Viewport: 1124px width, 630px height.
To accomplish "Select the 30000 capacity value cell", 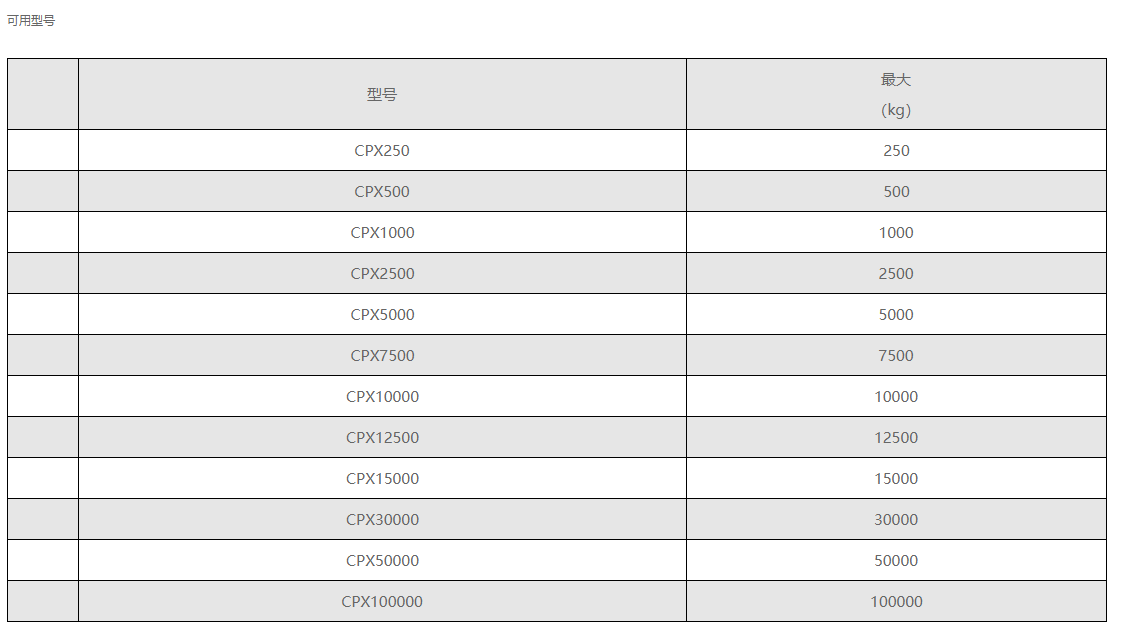I will (x=896, y=520).
